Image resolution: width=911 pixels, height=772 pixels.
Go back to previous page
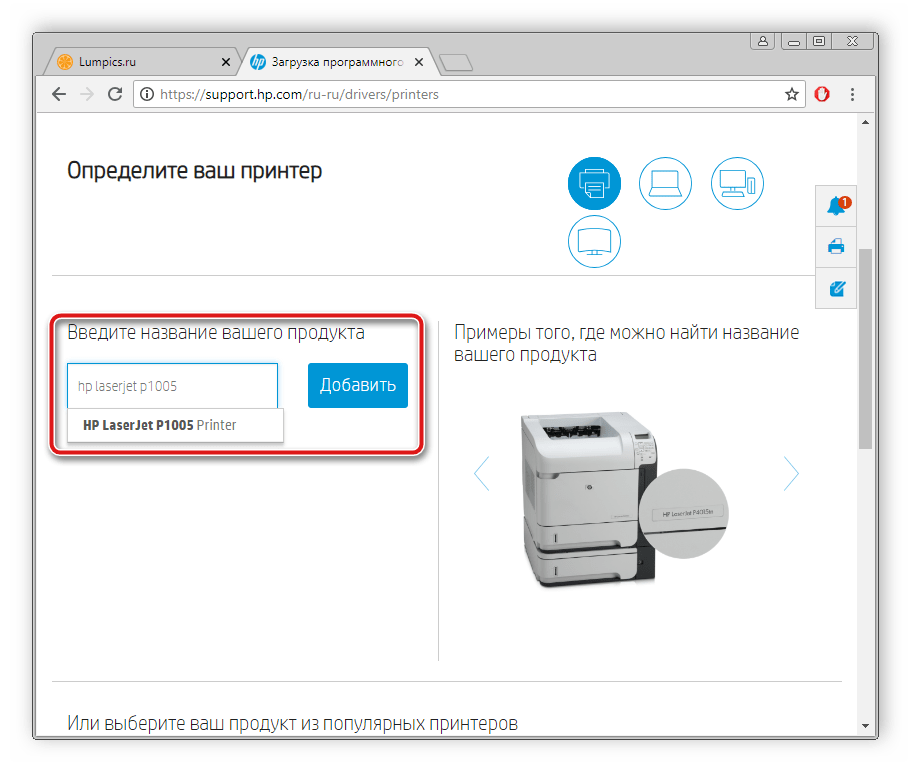59,94
